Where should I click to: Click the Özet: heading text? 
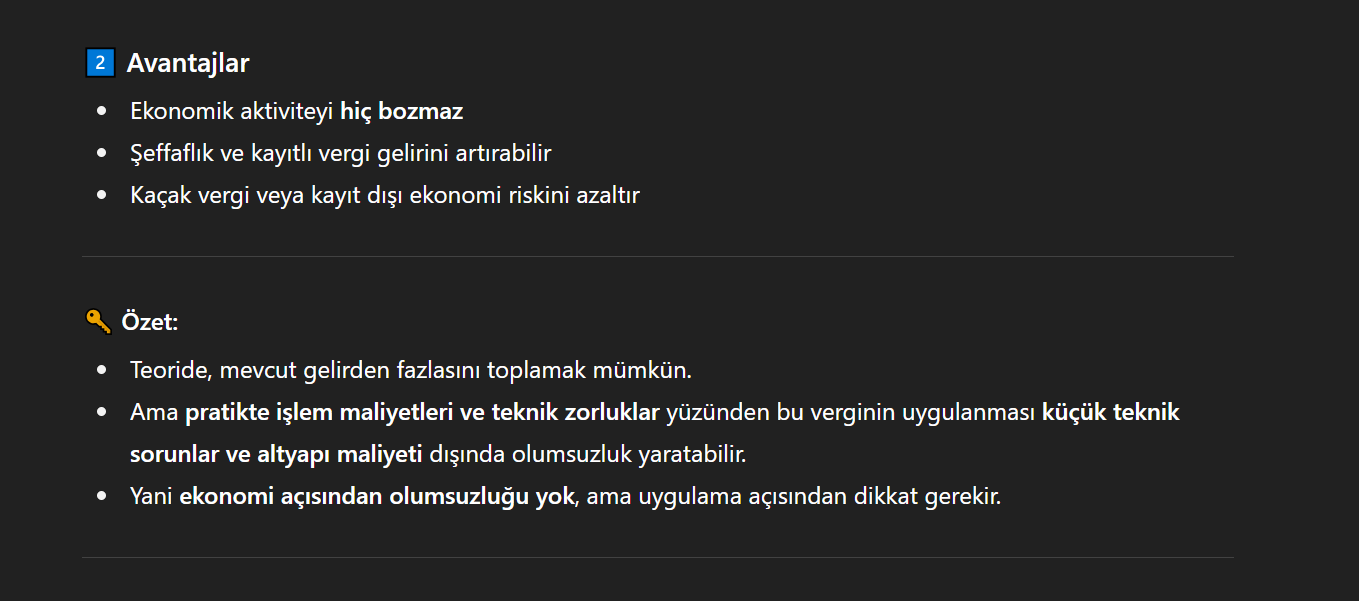(149, 322)
